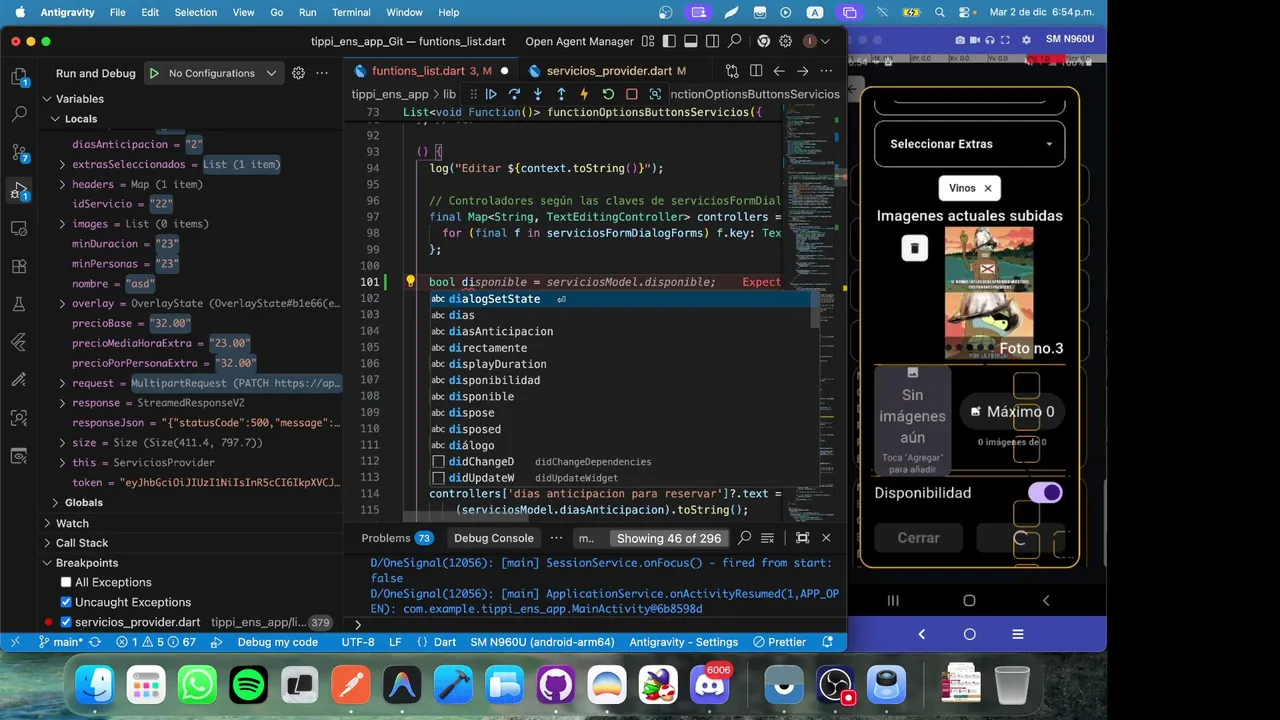Image resolution: width=1280 pixels, height=720 pixels.
Task: Open Discord from the Dock
Action: point(710,685)
